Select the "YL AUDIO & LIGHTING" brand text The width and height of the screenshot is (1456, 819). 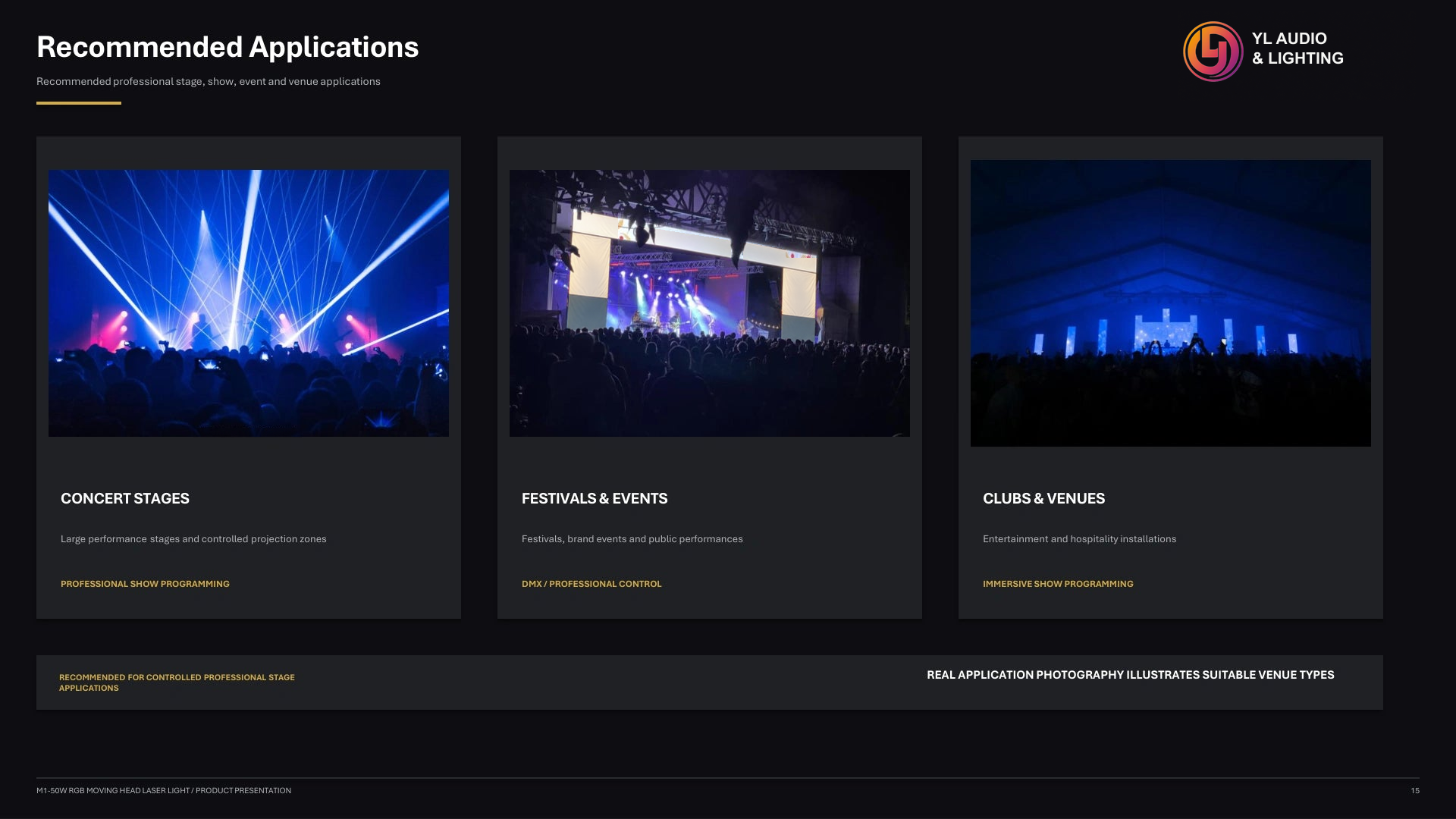(1298, 49)
